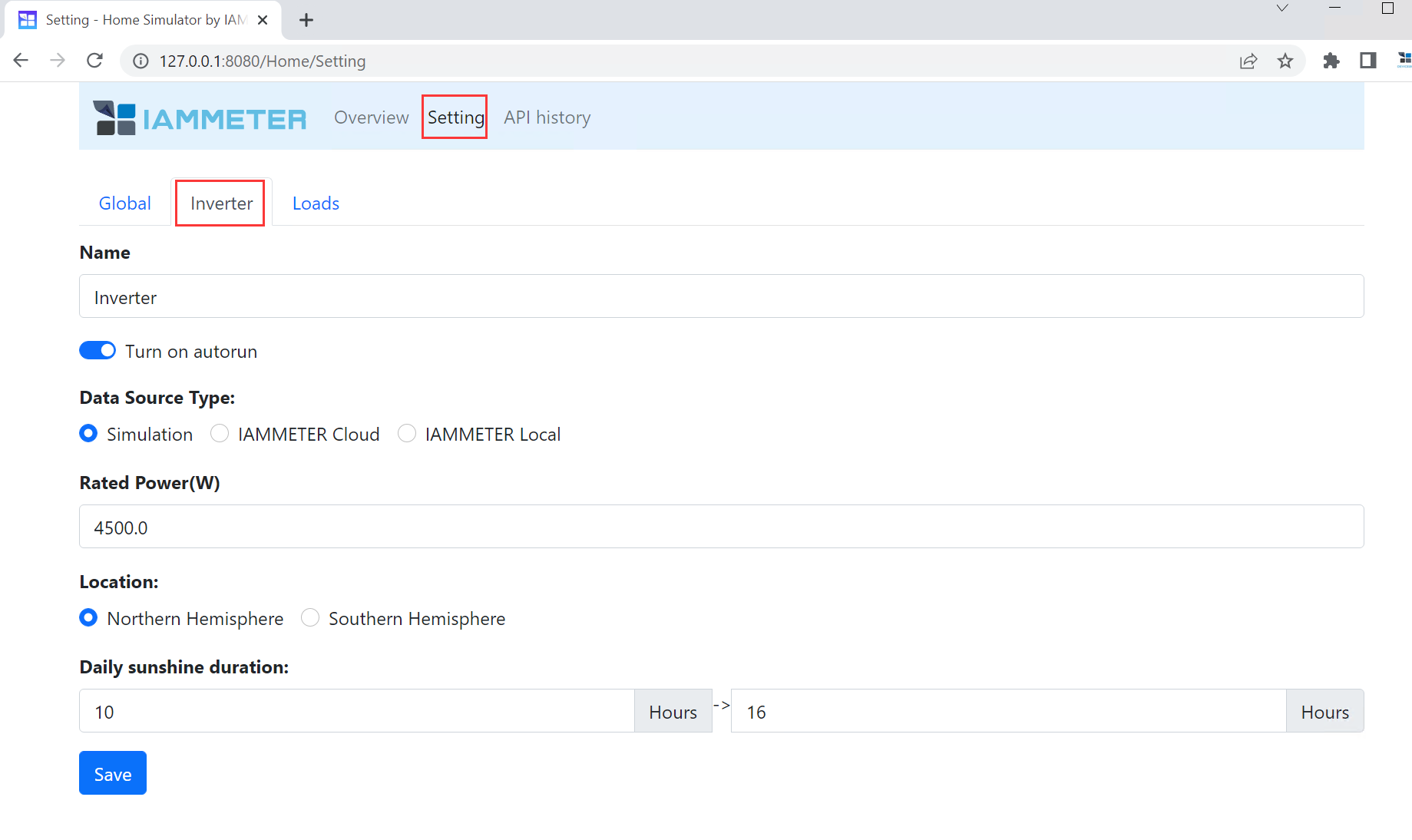Screen dimensions: 1412x840
Task: Reload the page with refresh icon
Action: [x=94, y=61]
